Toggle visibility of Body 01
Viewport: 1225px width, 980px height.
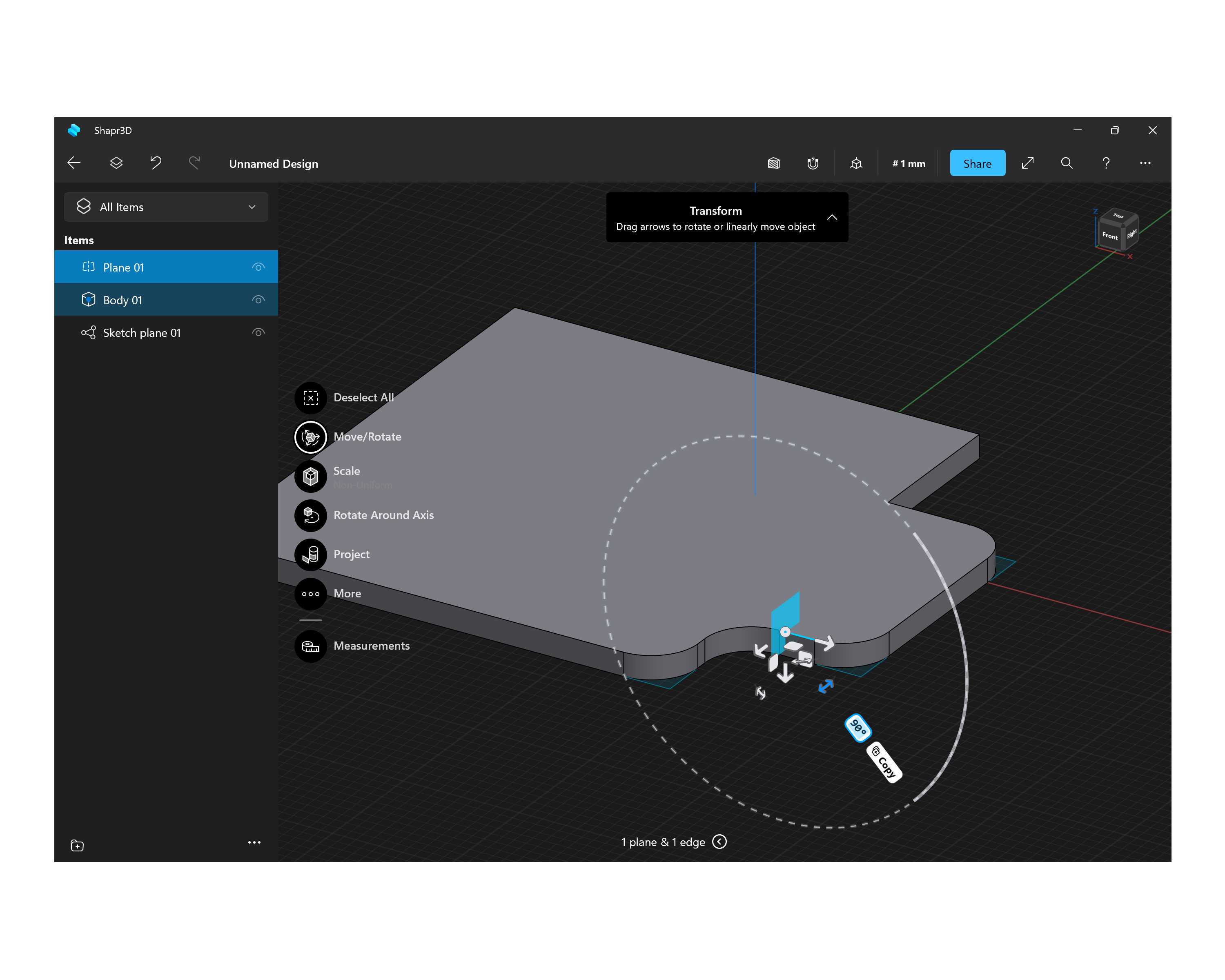258,300
